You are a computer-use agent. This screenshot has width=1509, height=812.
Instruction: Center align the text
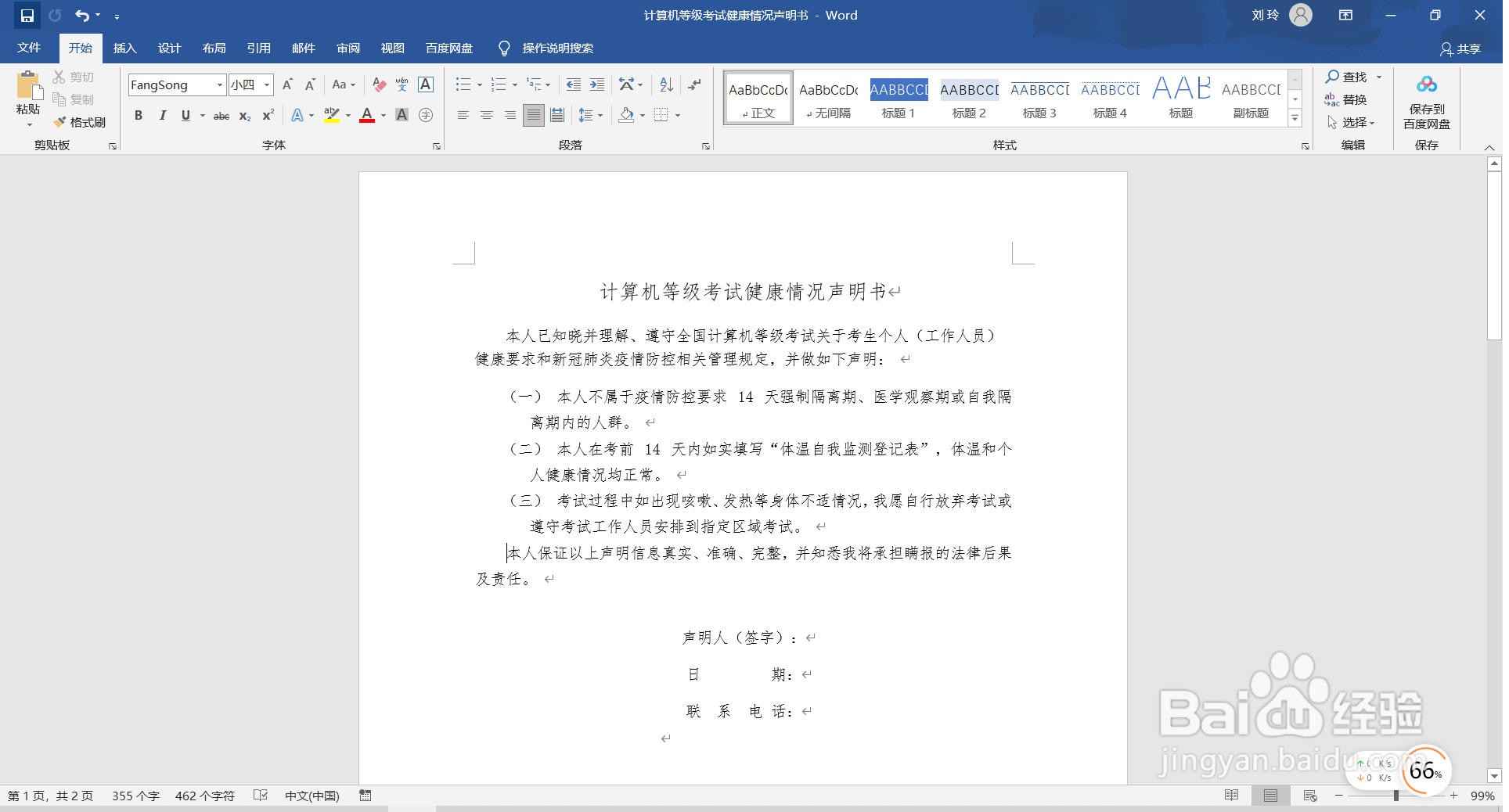[x=487, y=115]
